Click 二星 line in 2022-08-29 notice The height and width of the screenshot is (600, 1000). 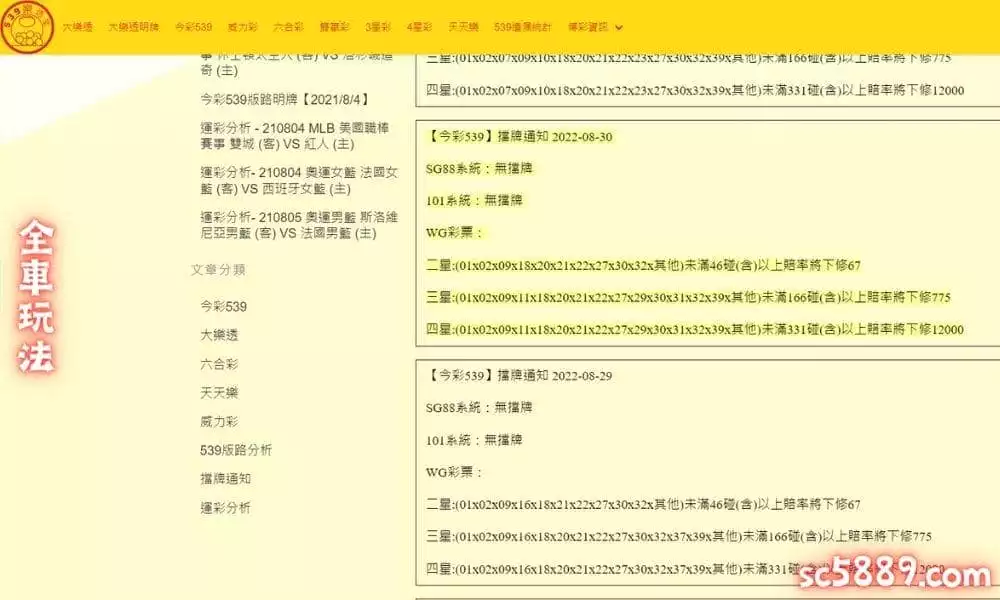[x=643, y=504]
